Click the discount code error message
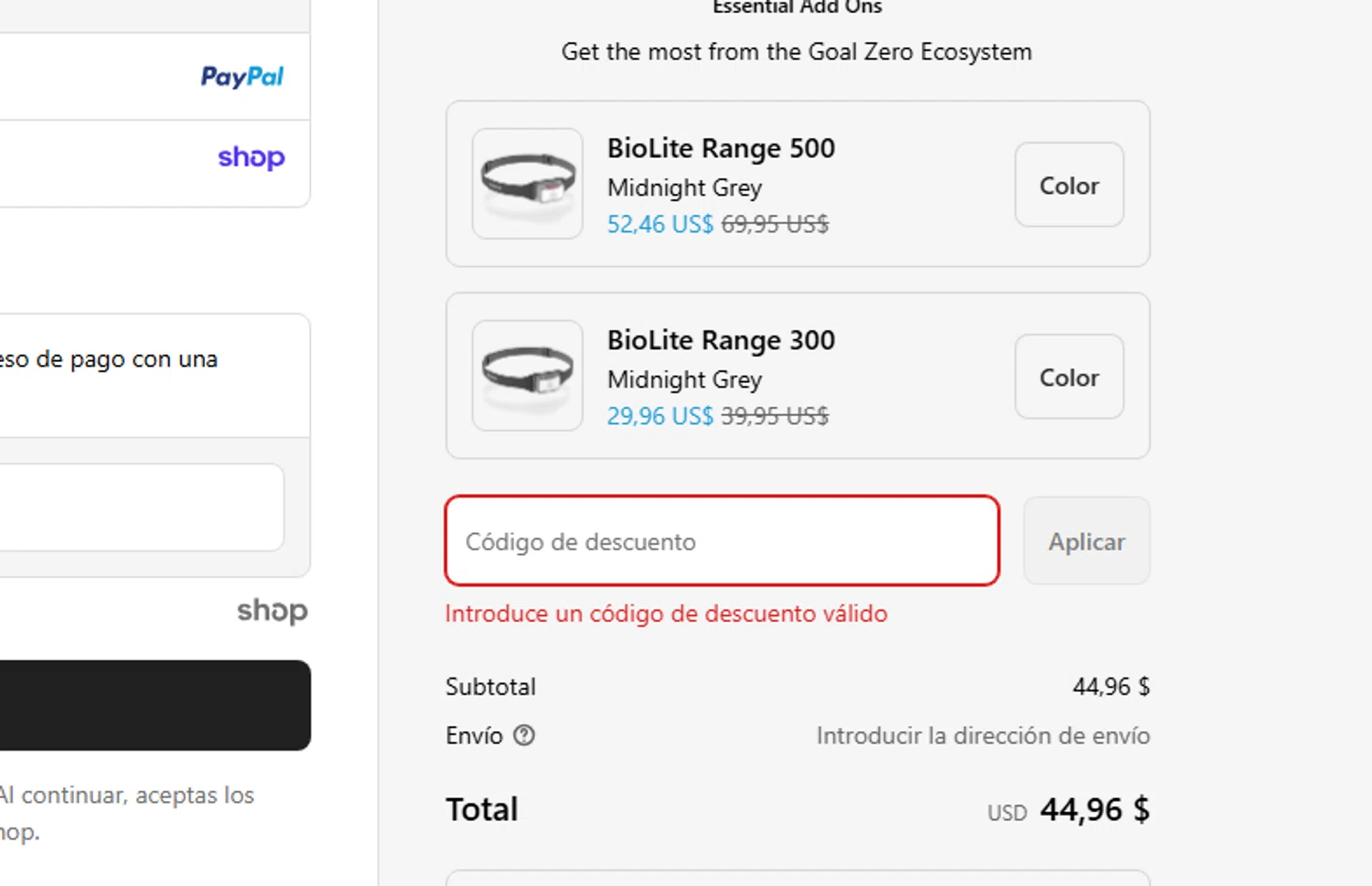 (x=666, y=614)
